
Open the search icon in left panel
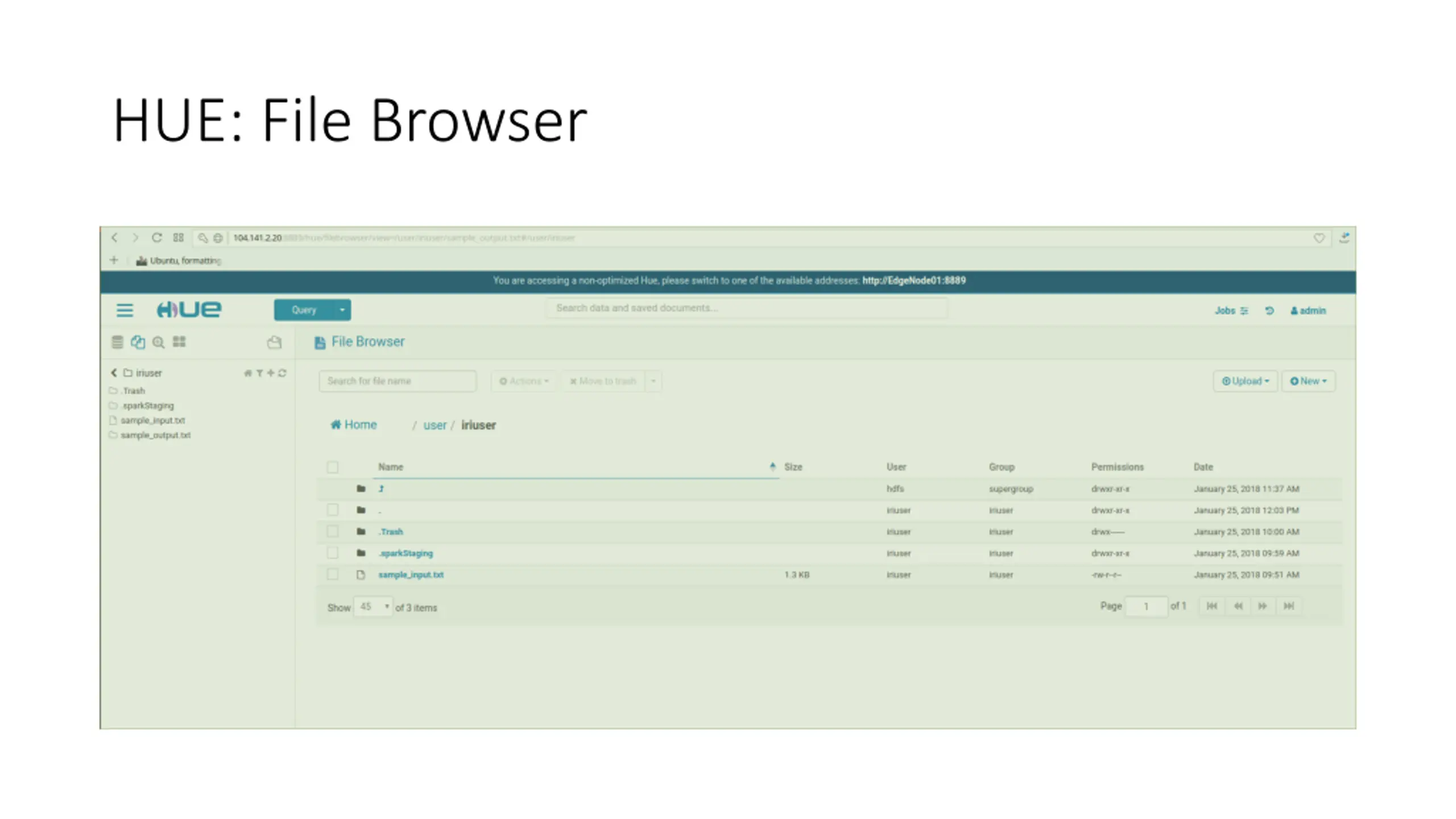coord(159,342)
